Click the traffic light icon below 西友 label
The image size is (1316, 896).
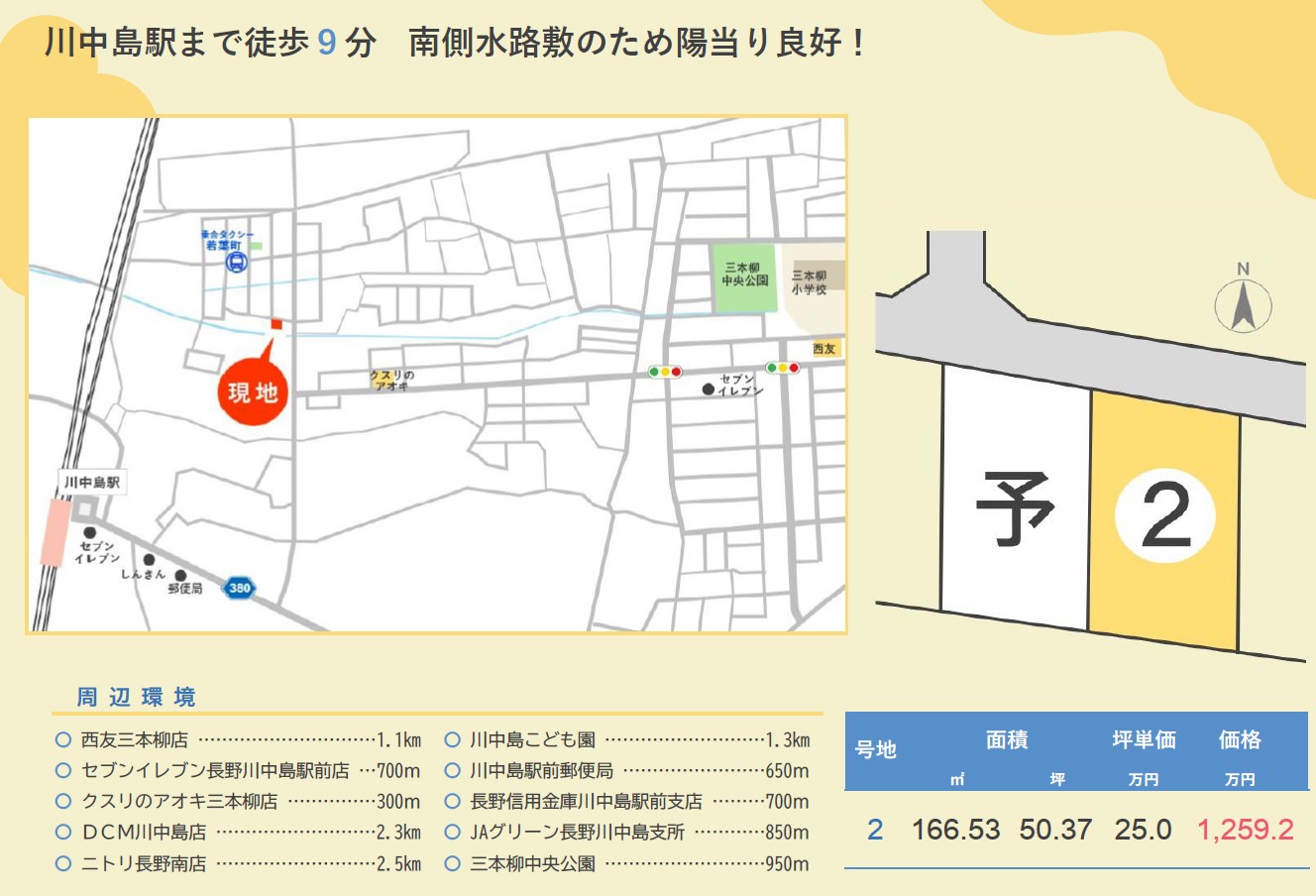coord(782,368)
